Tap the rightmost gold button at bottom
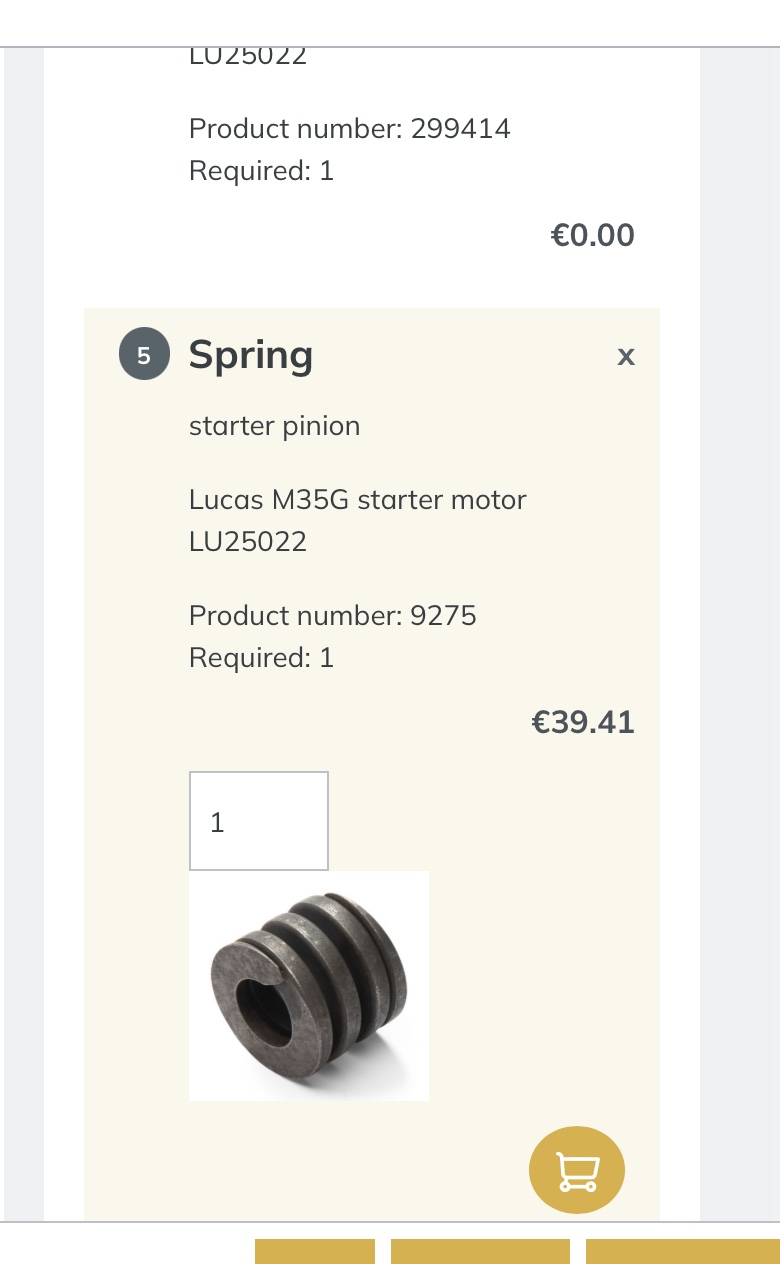The image size is (780, 1264). coord(683,1251)
